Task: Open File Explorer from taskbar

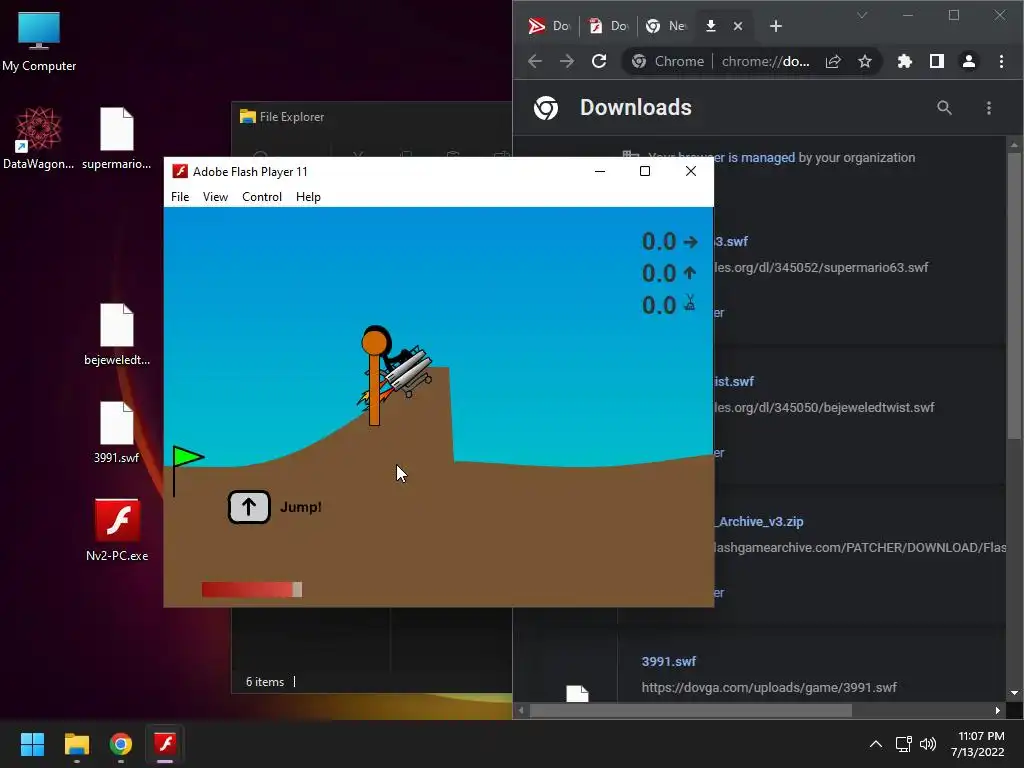Action: coord(76,744)
